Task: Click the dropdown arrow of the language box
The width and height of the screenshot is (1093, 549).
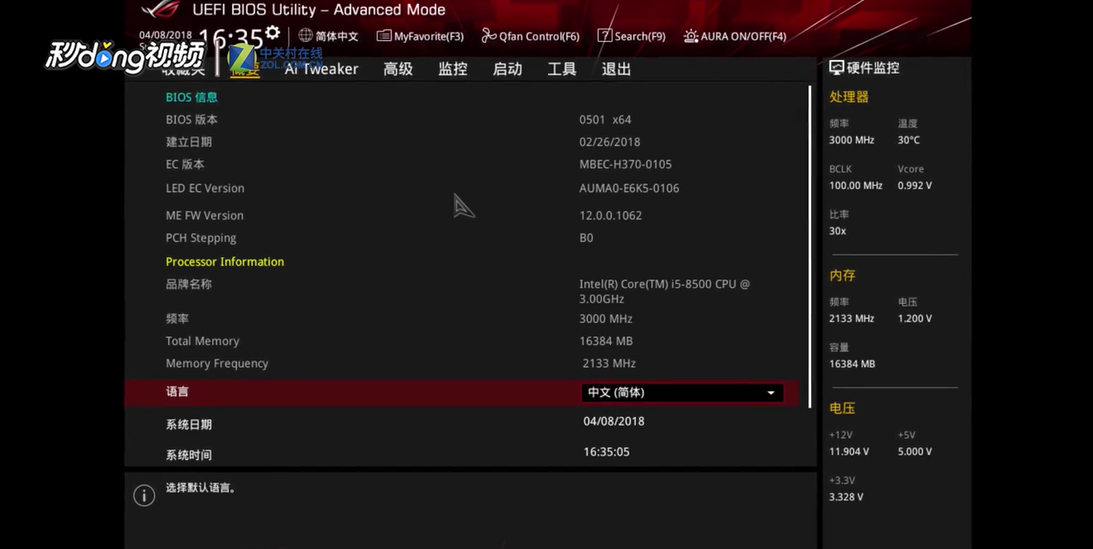Action: click(x=770, y=393)
